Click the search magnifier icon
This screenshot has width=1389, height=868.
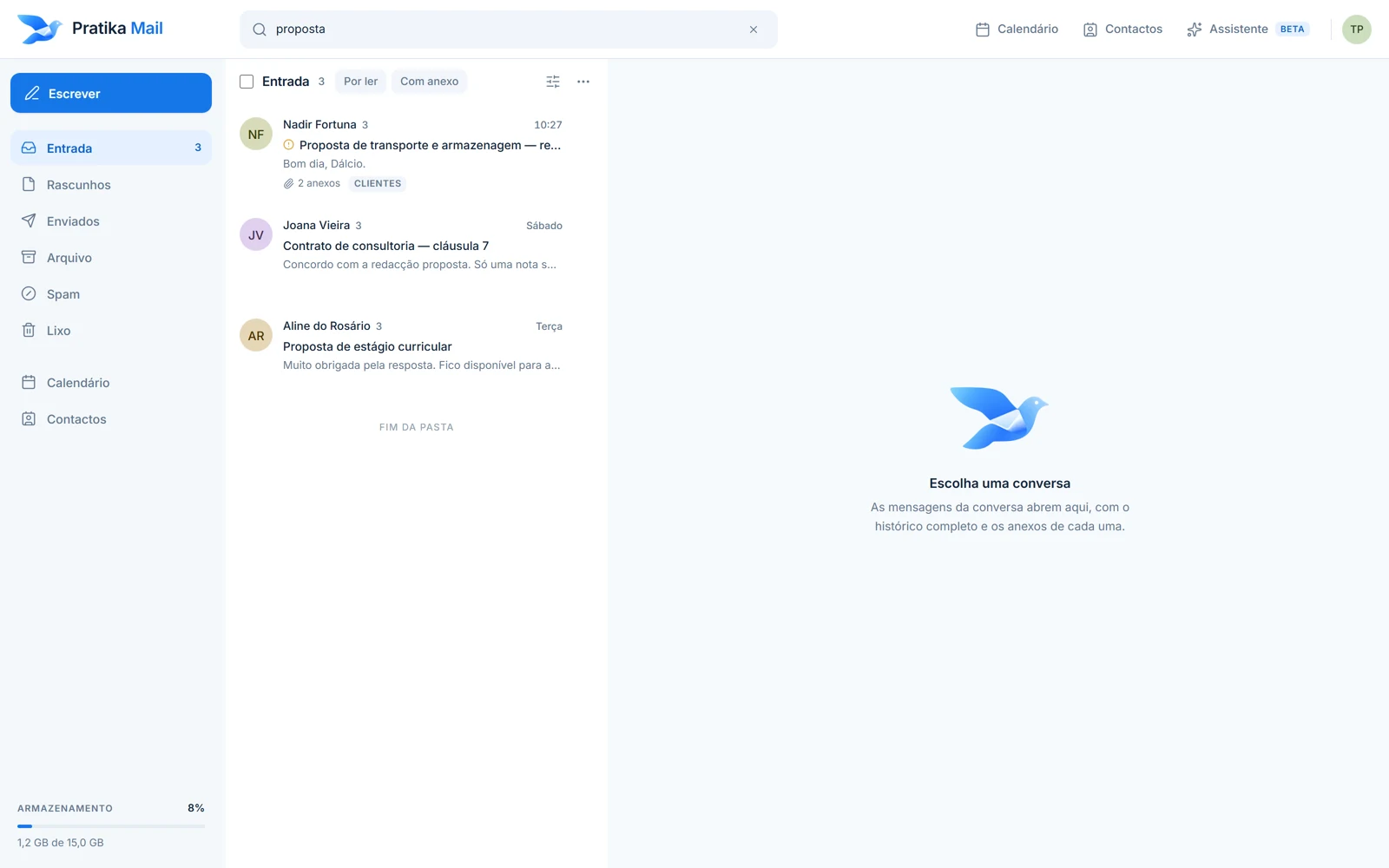(x=260, y=30)
